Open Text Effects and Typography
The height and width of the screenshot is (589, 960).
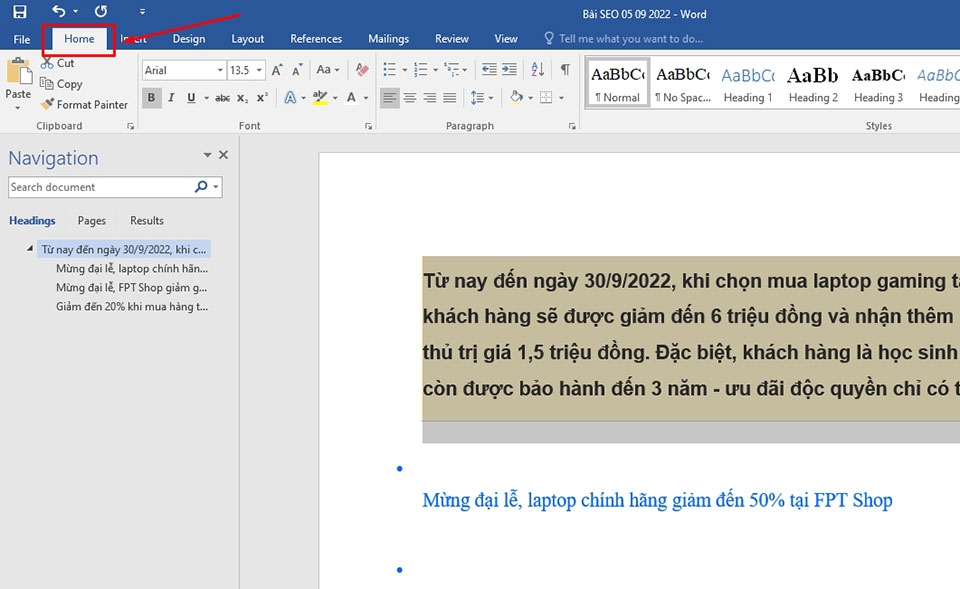click(x=290, y=97)
